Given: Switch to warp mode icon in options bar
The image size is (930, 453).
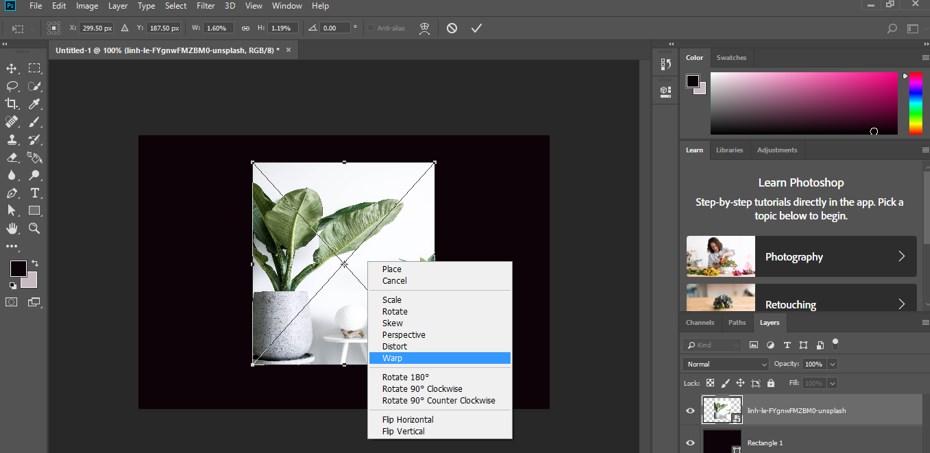Looking at the screenshot, I should 425,28.
